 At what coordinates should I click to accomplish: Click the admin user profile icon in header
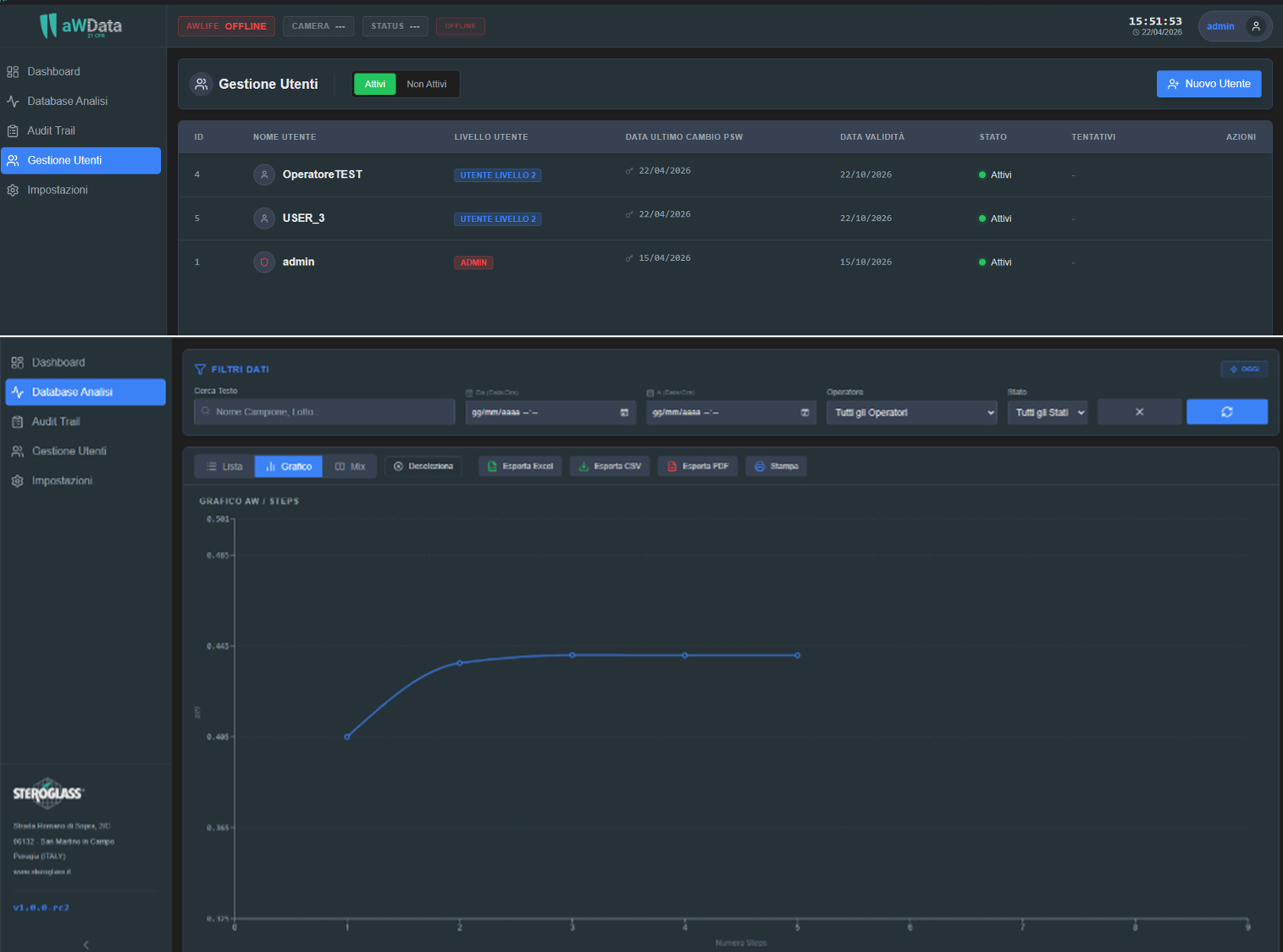click(1256, 26)
